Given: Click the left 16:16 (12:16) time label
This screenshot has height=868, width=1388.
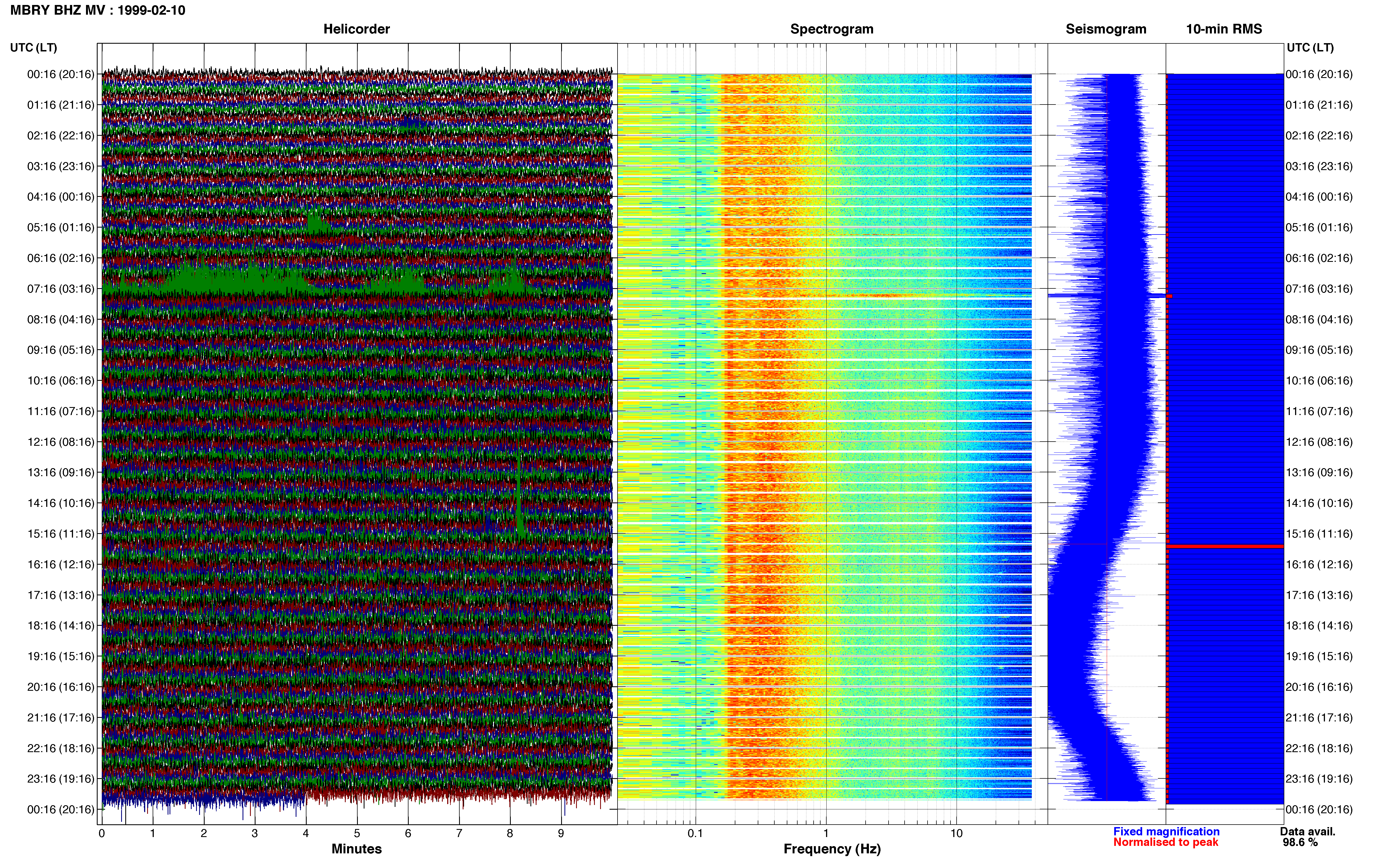Looking at the screenshot, I should tap(61, 564).
